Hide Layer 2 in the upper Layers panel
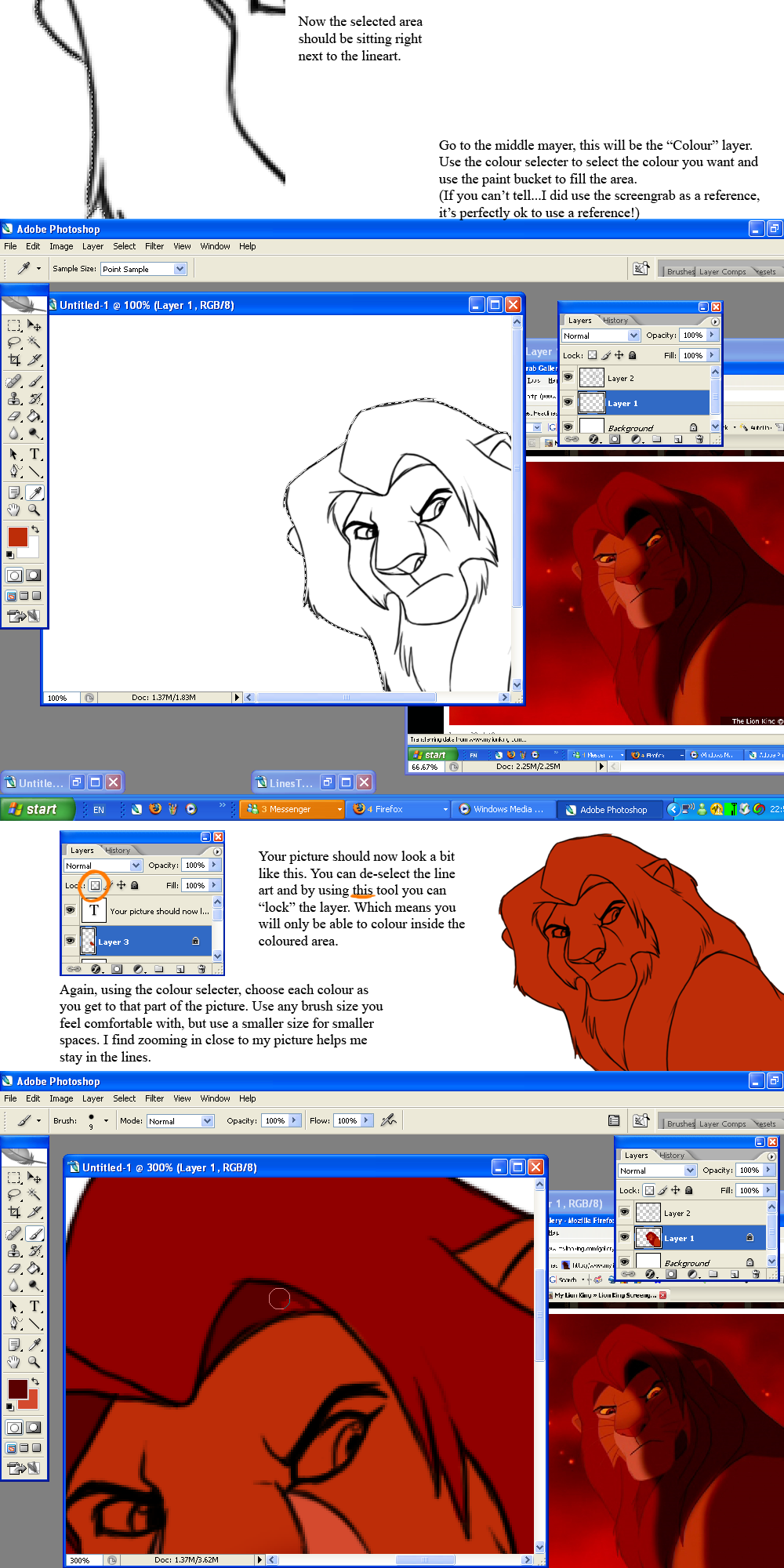The width and height of the screenshot is (784, 1568). [x=568, y=378]
